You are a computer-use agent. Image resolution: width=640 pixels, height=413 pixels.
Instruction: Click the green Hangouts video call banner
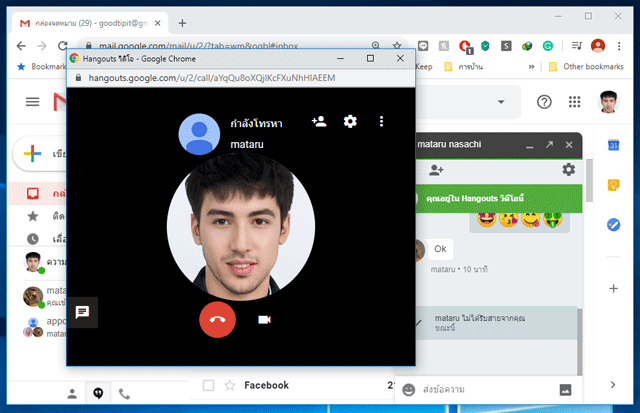(499, 198)
